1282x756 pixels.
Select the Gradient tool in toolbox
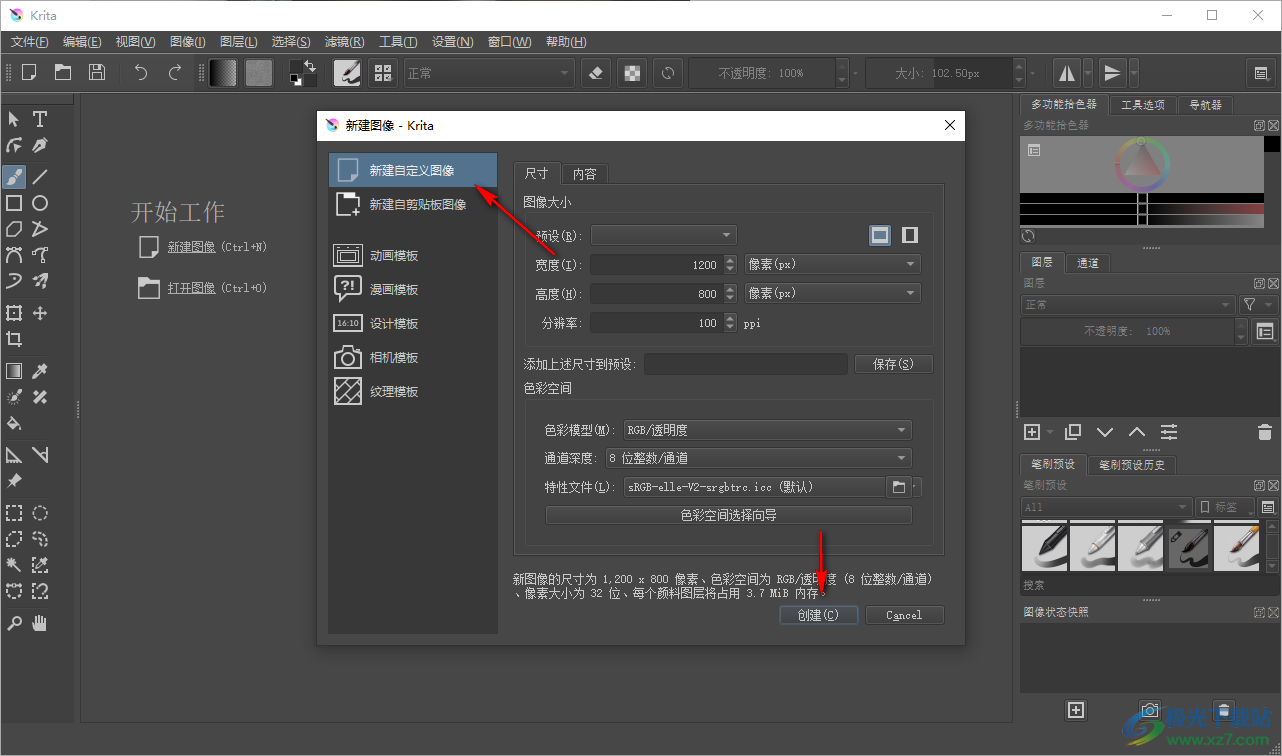[x=14, y=371]
